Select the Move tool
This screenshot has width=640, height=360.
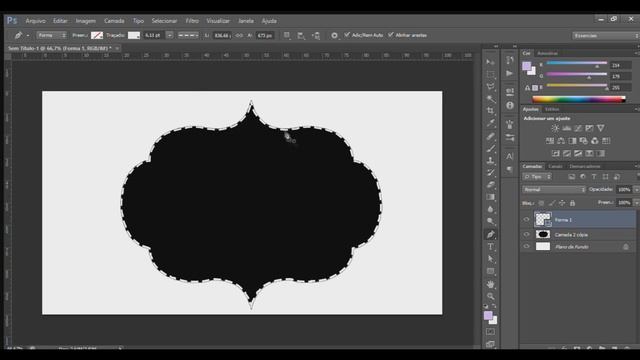[x=490, y=62]
